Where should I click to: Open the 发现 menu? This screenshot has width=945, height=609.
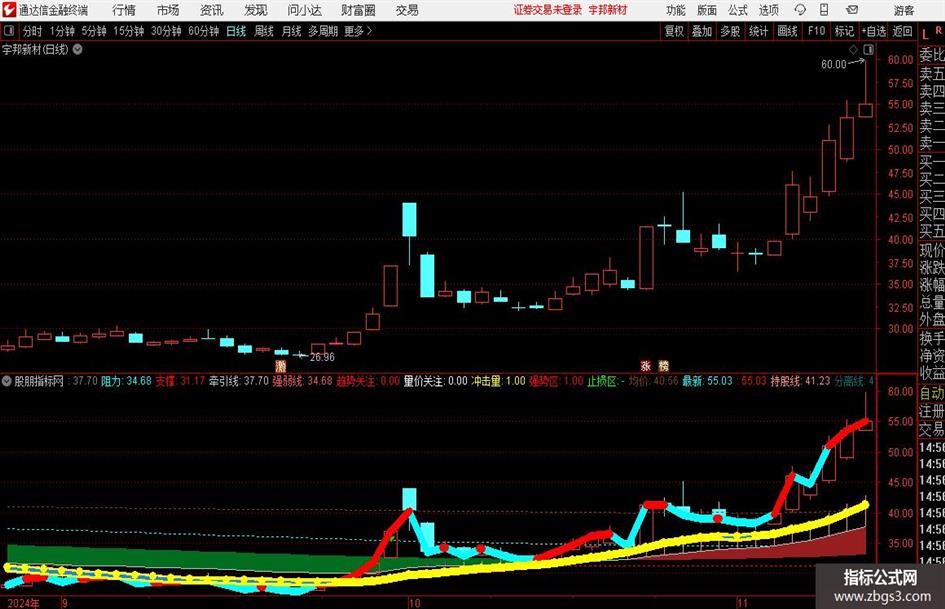tap(256, 10)
